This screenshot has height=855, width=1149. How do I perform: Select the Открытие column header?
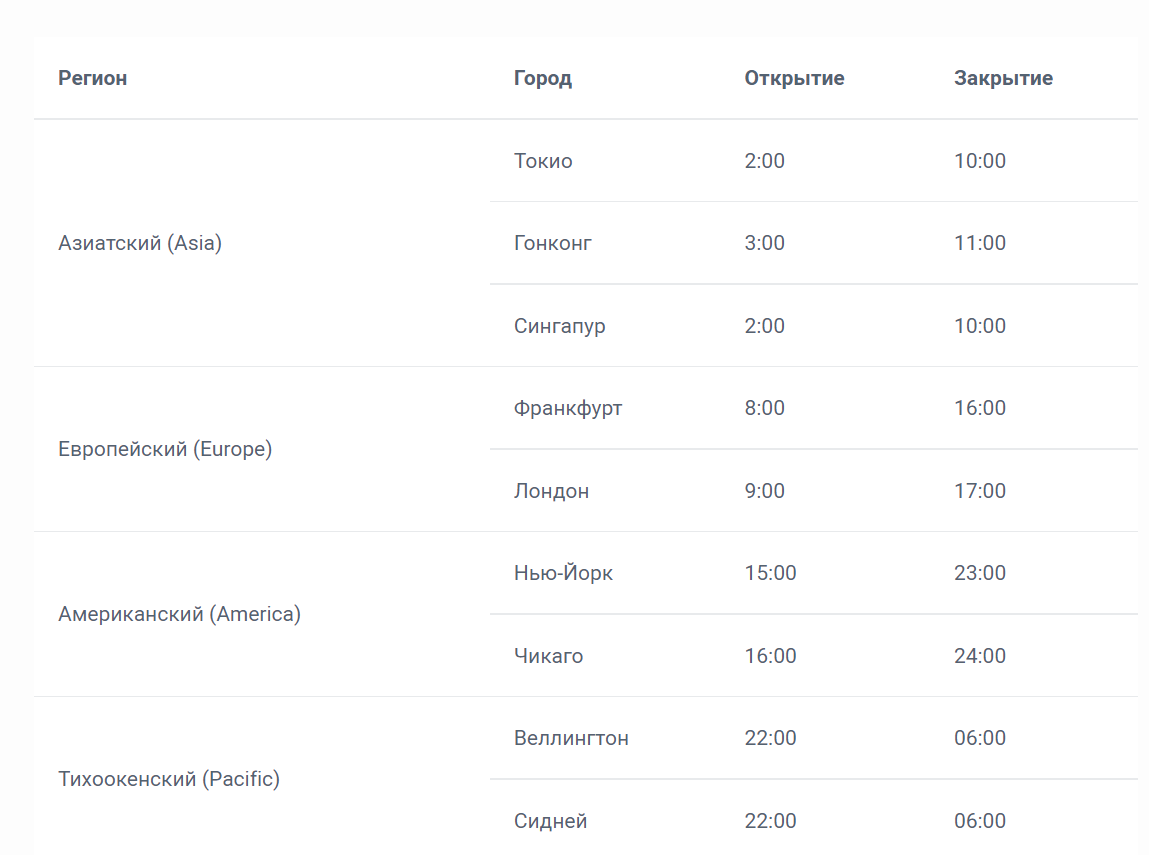point(794,78)
